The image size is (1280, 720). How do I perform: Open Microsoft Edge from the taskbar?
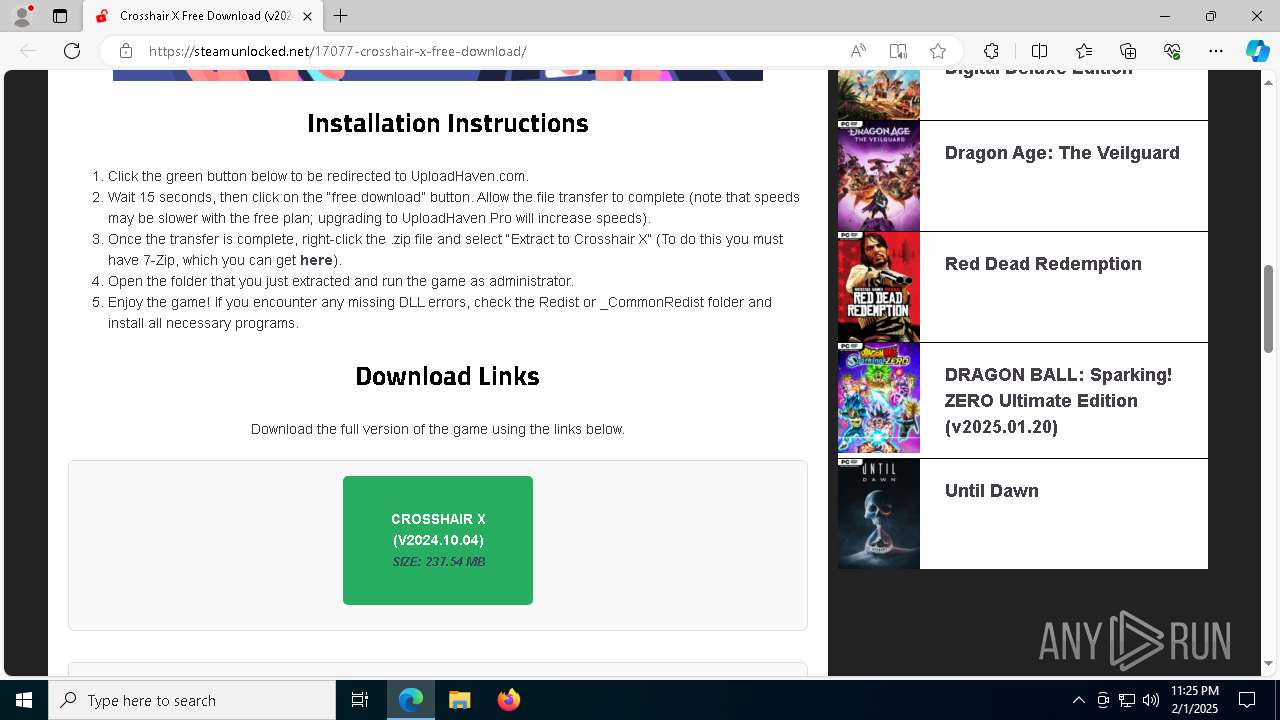pyautogui.click(x=411, y=700)
